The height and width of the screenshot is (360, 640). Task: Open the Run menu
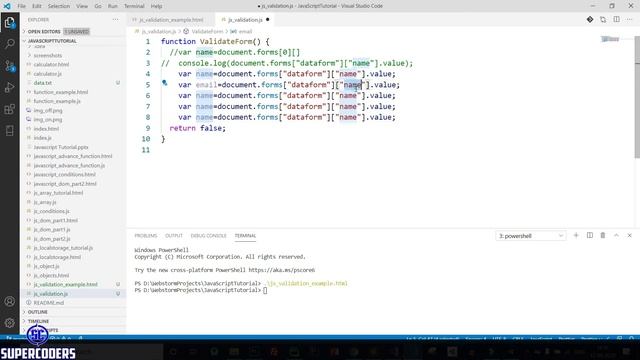(113, 6)
